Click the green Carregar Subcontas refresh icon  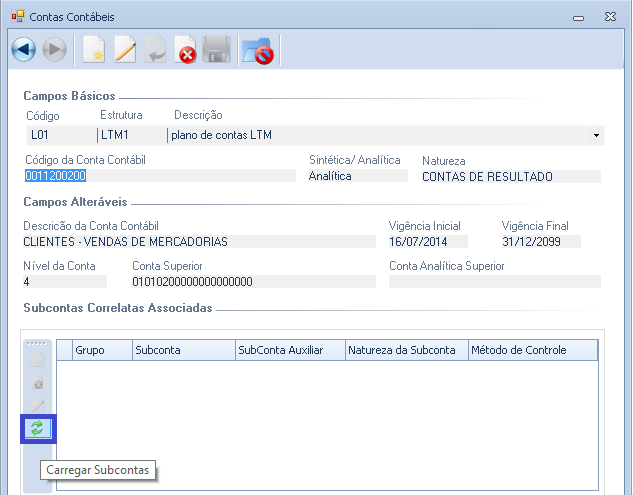coord(38,428)
